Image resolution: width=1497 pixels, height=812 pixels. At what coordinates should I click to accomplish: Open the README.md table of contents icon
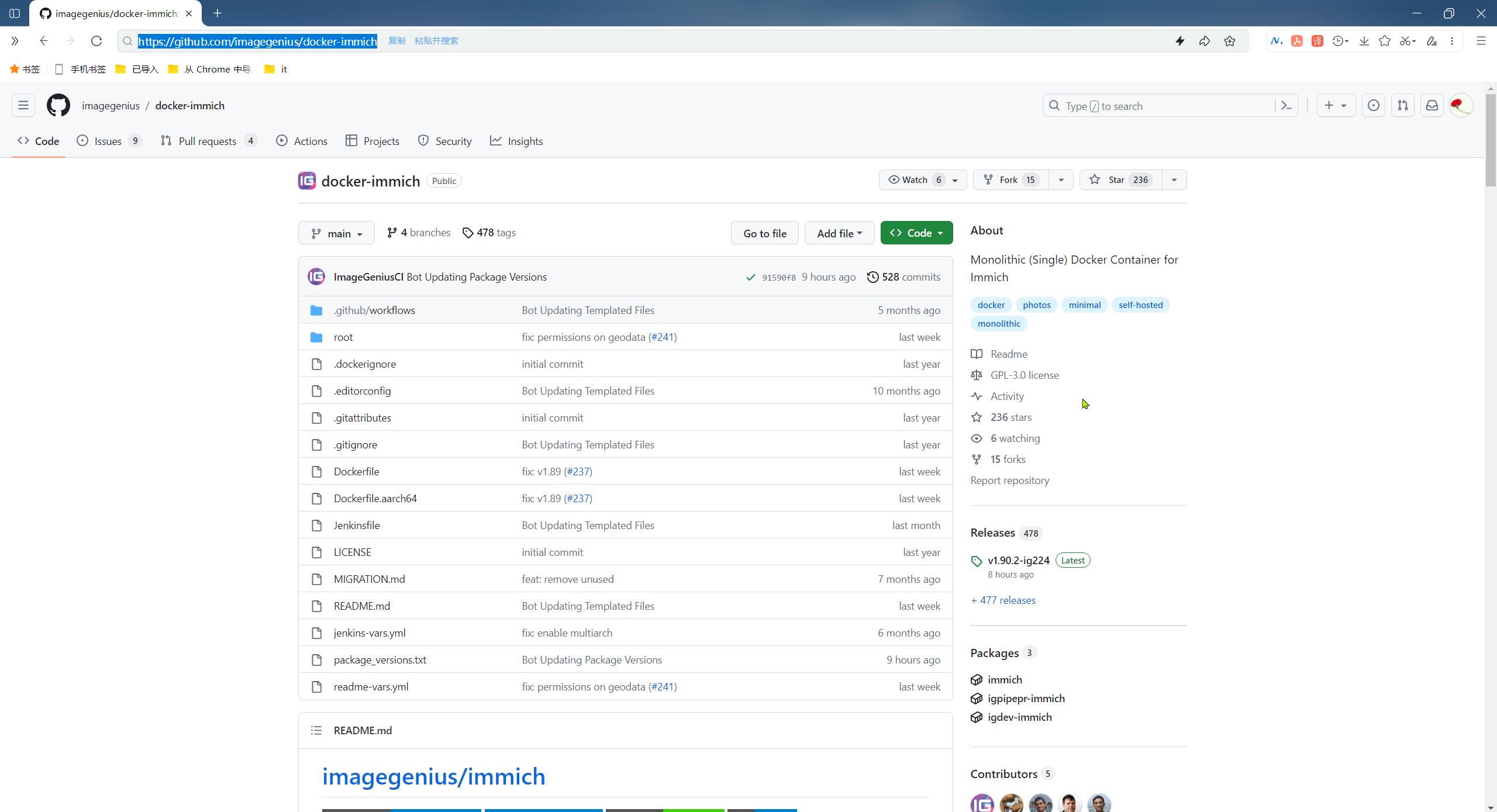(316, 730)
